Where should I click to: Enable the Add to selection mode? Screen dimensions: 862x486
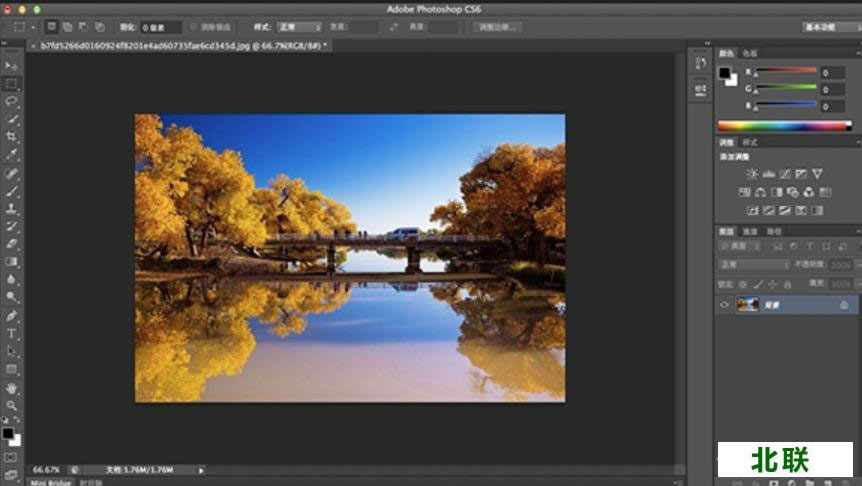point(67,27)
